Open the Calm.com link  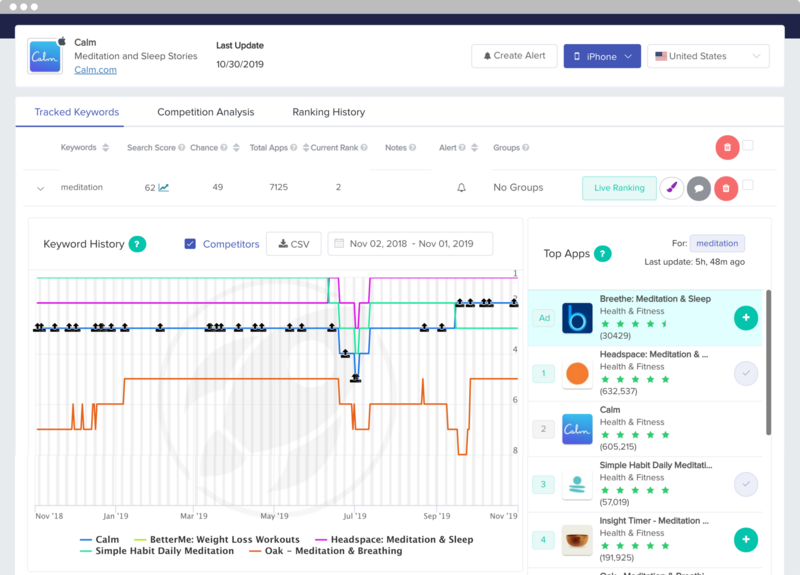point(95,70)
